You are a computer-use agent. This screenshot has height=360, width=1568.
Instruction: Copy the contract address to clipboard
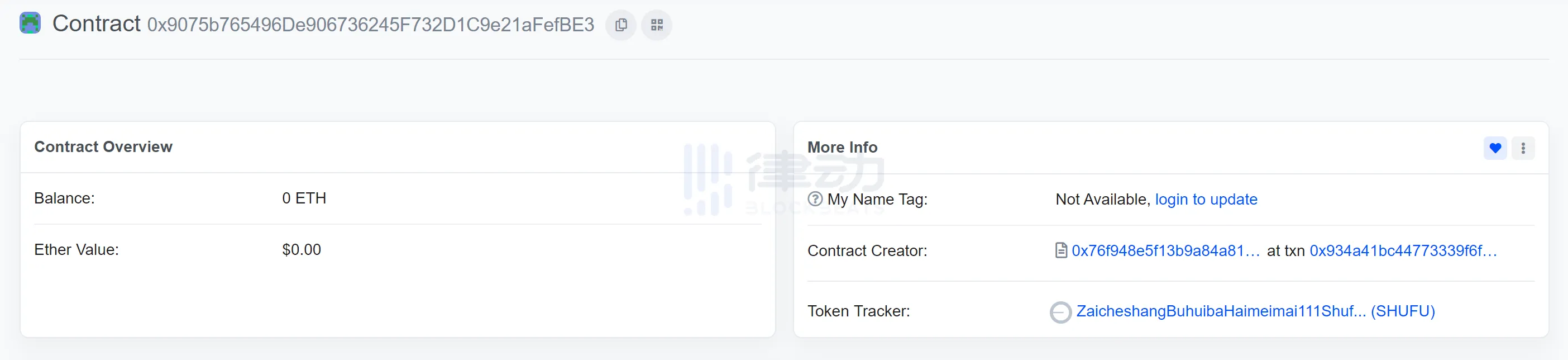(621, 25)
